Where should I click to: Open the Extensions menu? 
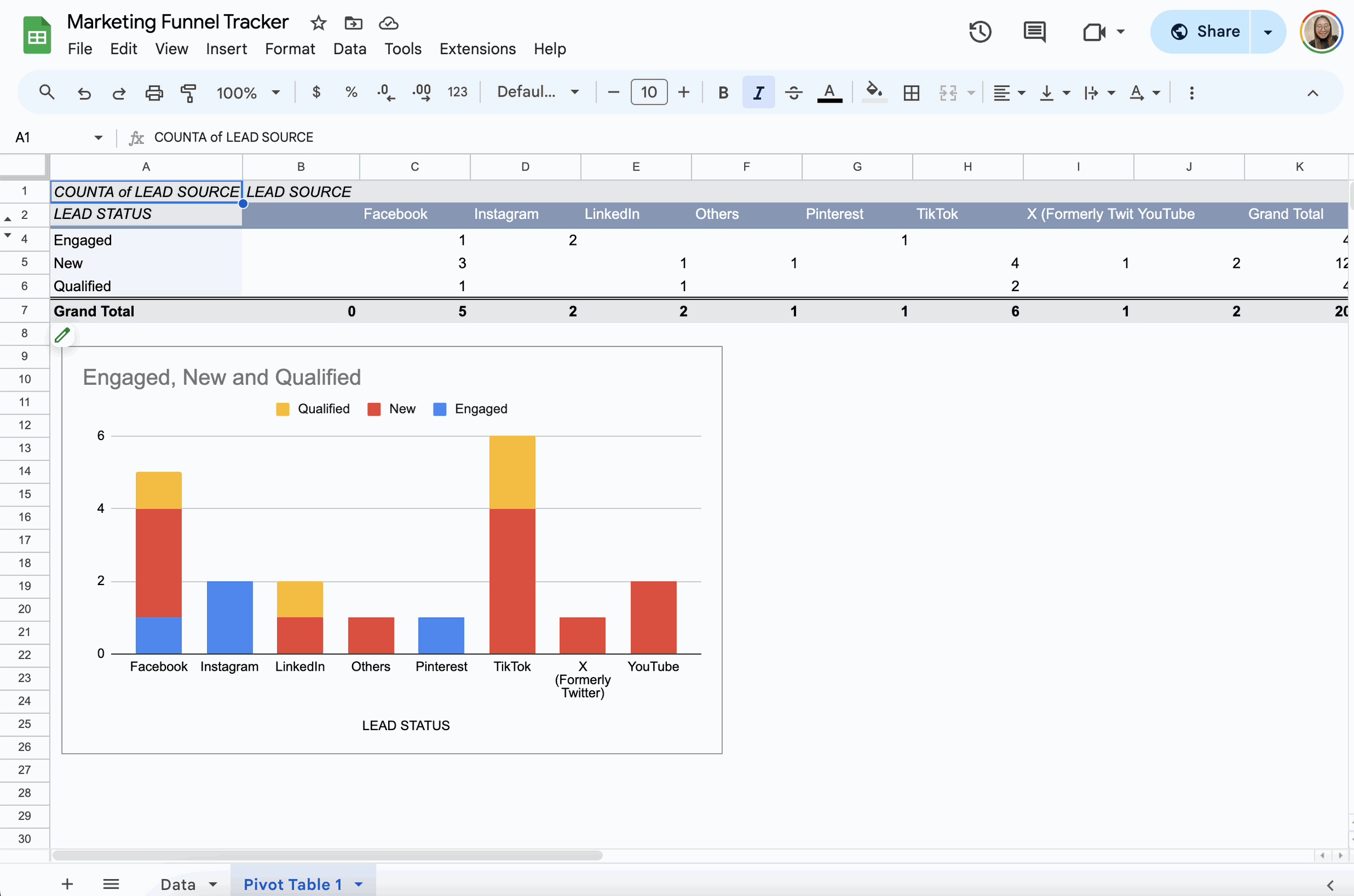point(477,49)
